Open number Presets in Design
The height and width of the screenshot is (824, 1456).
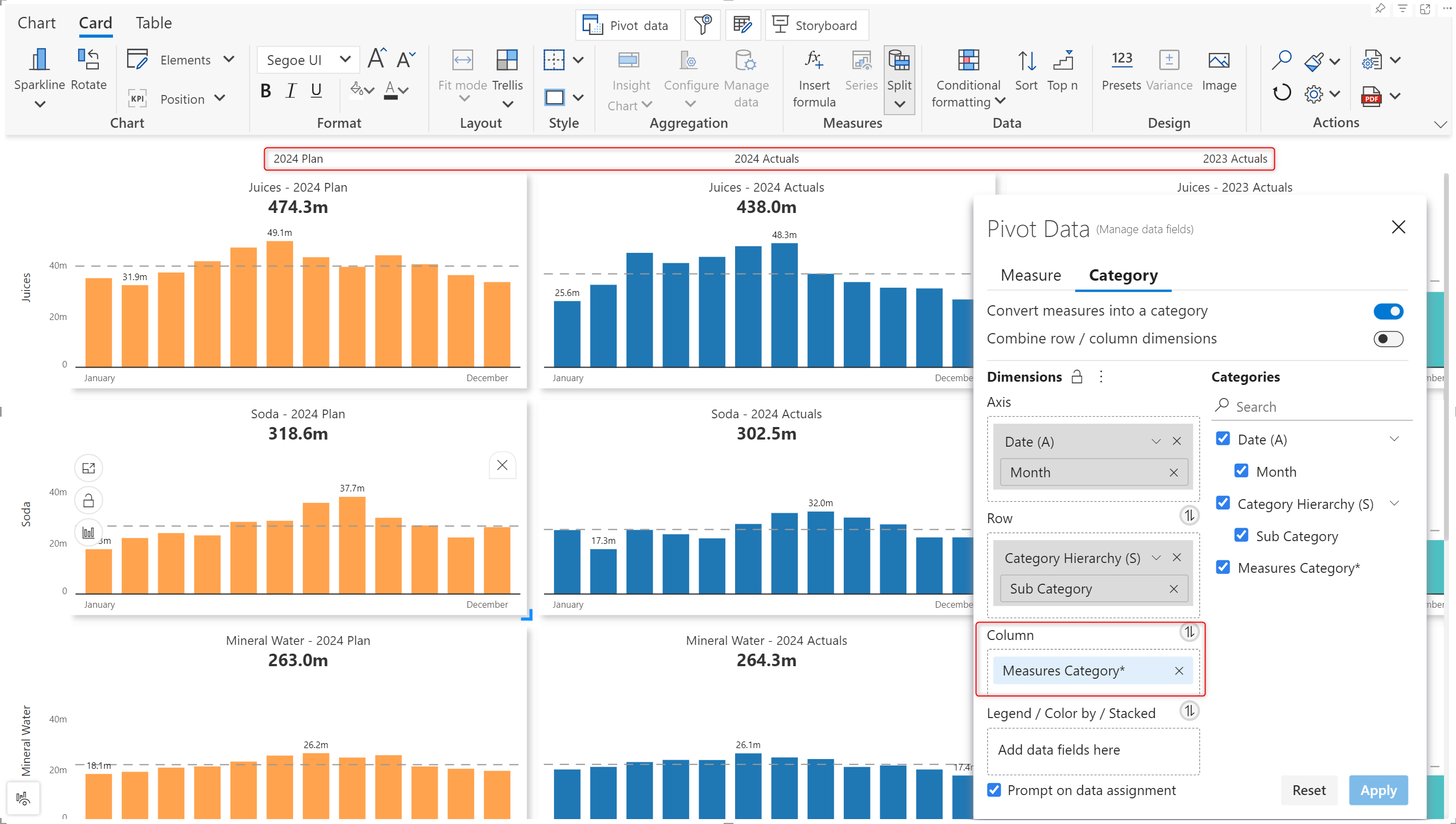pyautogui.click(x=1121, y=61)
